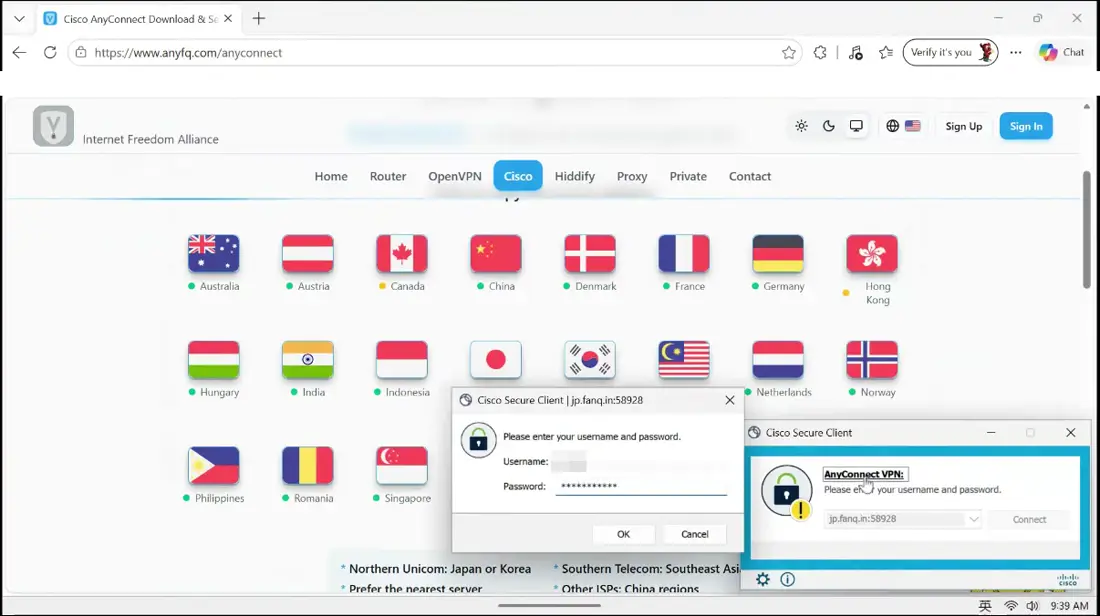This screenshot has height=616, width=1100.
Task: Select the Germany flag server
Action: tap(778, 253)
